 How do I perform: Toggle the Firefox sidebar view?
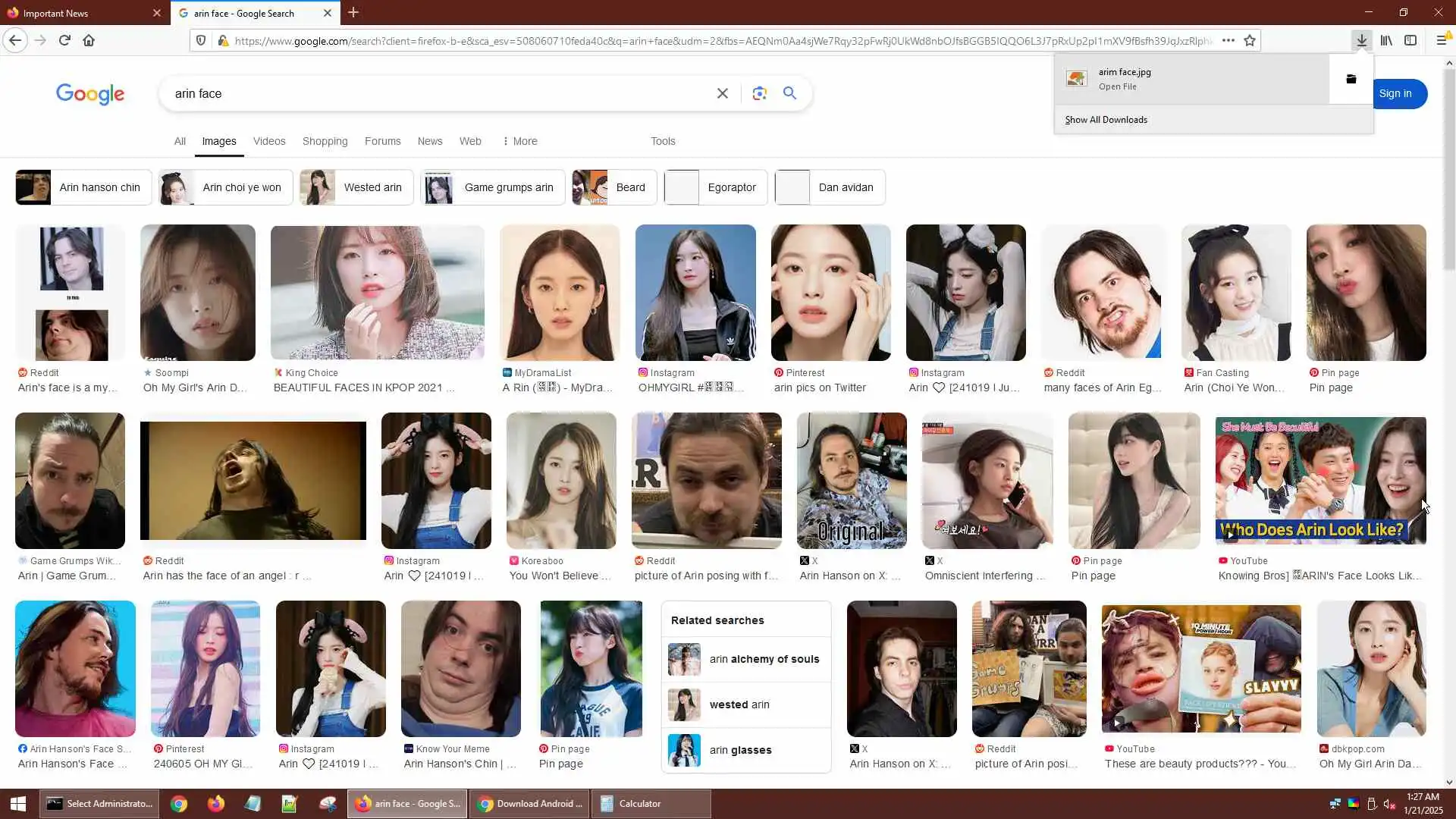(x=1410, y=41)
